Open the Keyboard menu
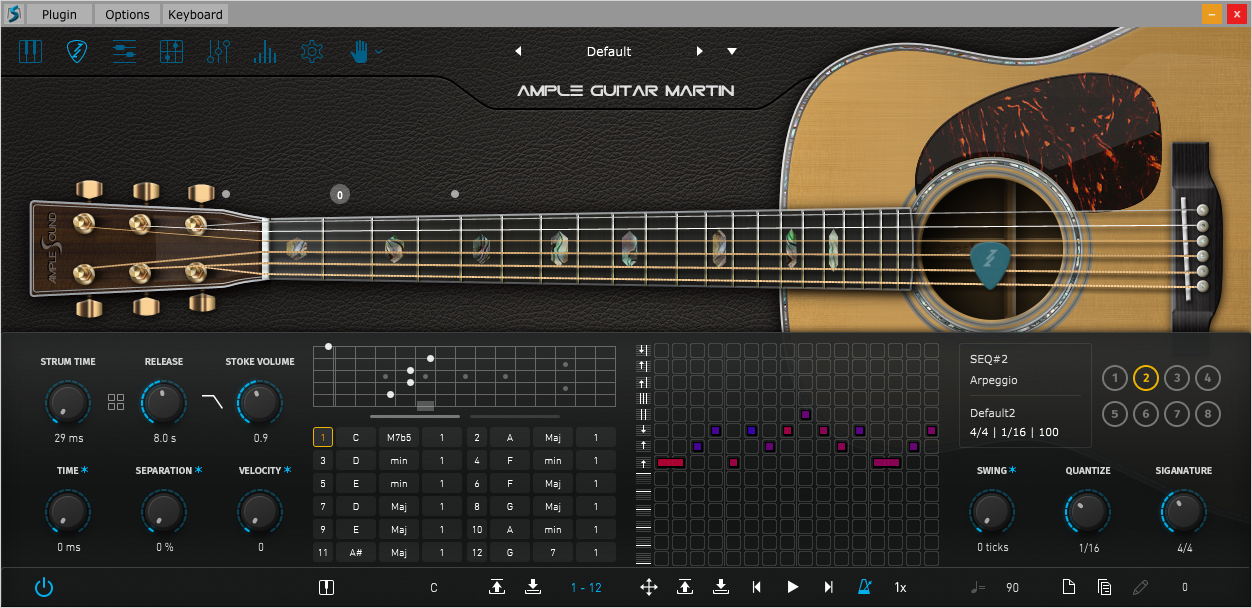 [195, 14]
